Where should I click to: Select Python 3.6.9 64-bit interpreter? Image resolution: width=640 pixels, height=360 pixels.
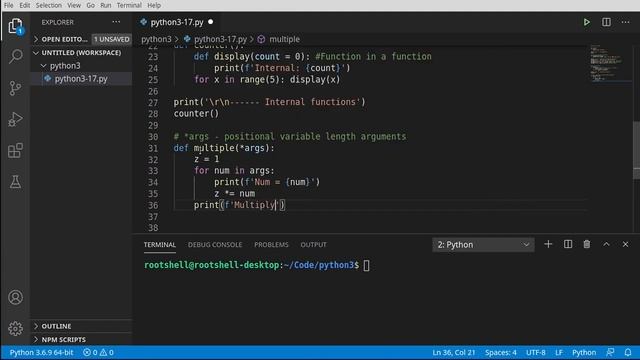click(41, 352)
